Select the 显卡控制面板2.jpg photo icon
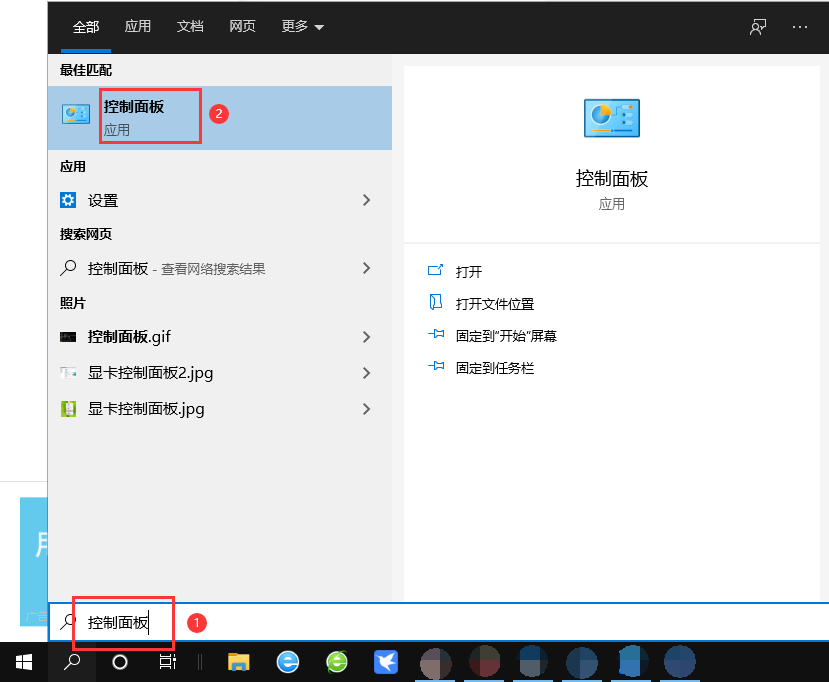This screenshot has height=682, width=829. tap(68, 373)
